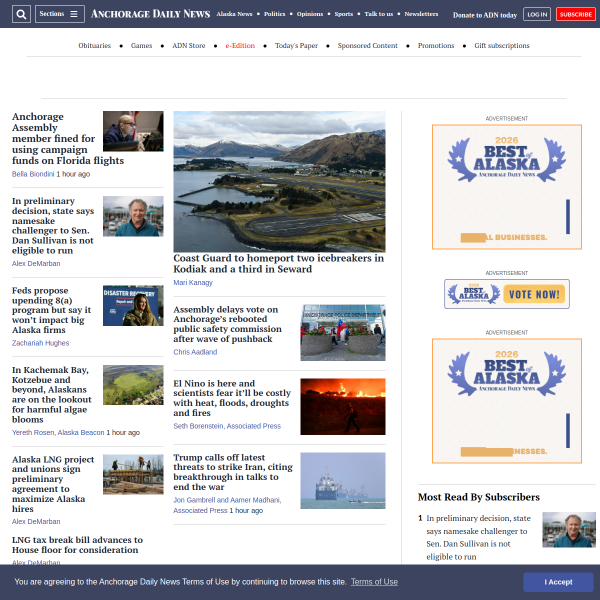Open the Terms of Use link
The width and height of the screenshot is (600, 600).
(x=374, y=582)
